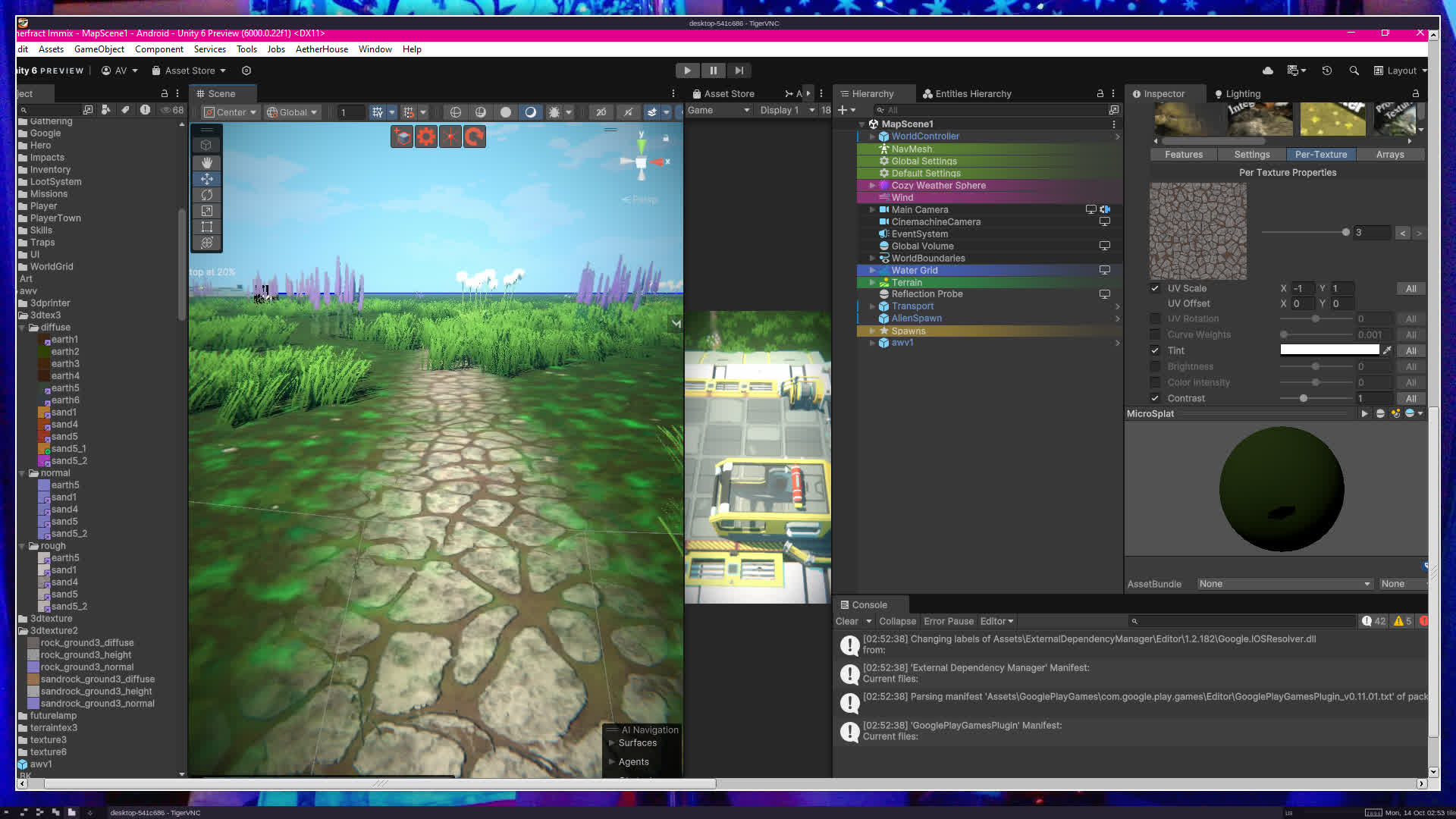Disable the UV Scale checkbox

coord(1155,289)
